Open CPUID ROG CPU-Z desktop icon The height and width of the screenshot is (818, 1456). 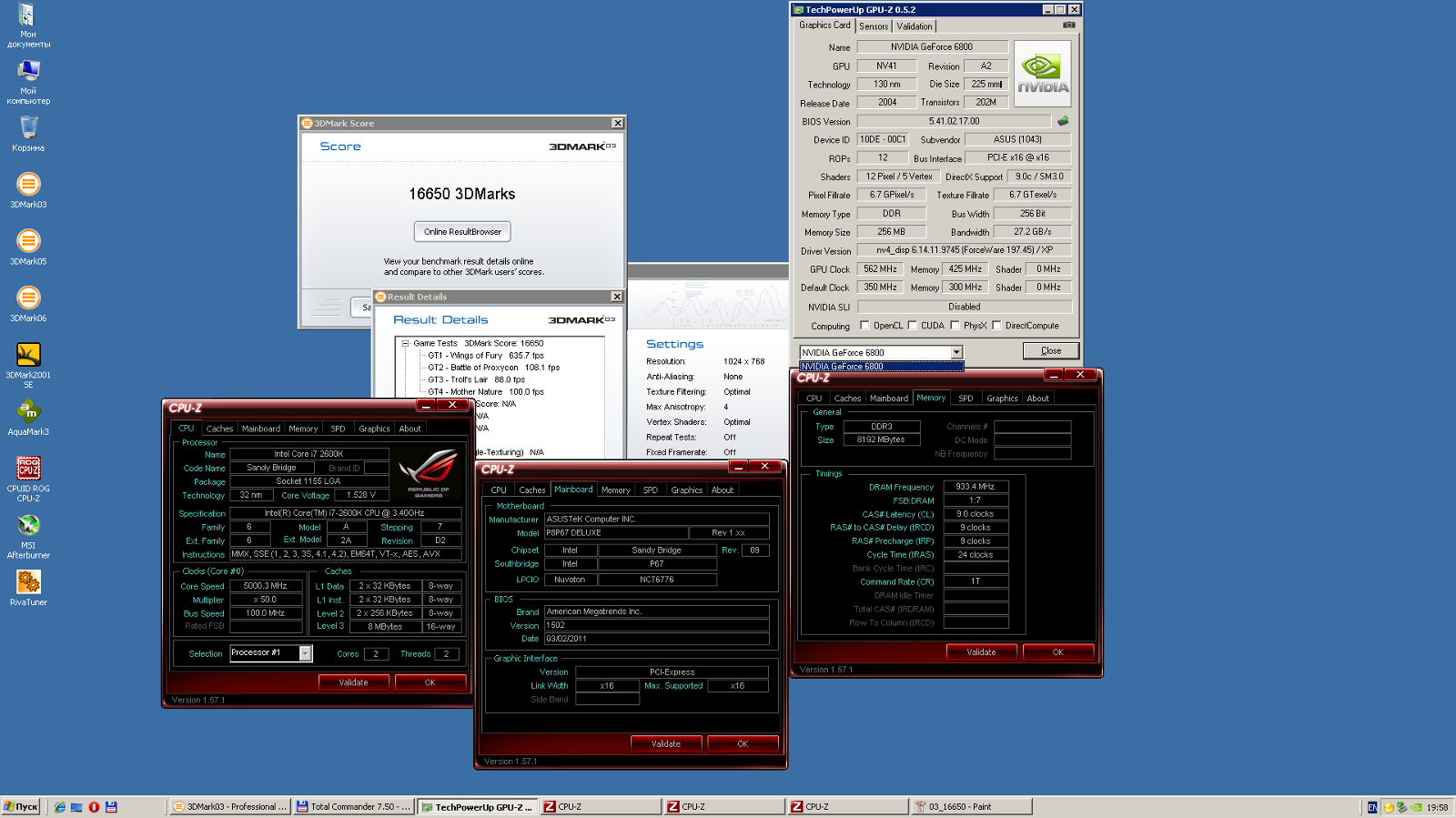pyautogui.click(x=28, y=479)
